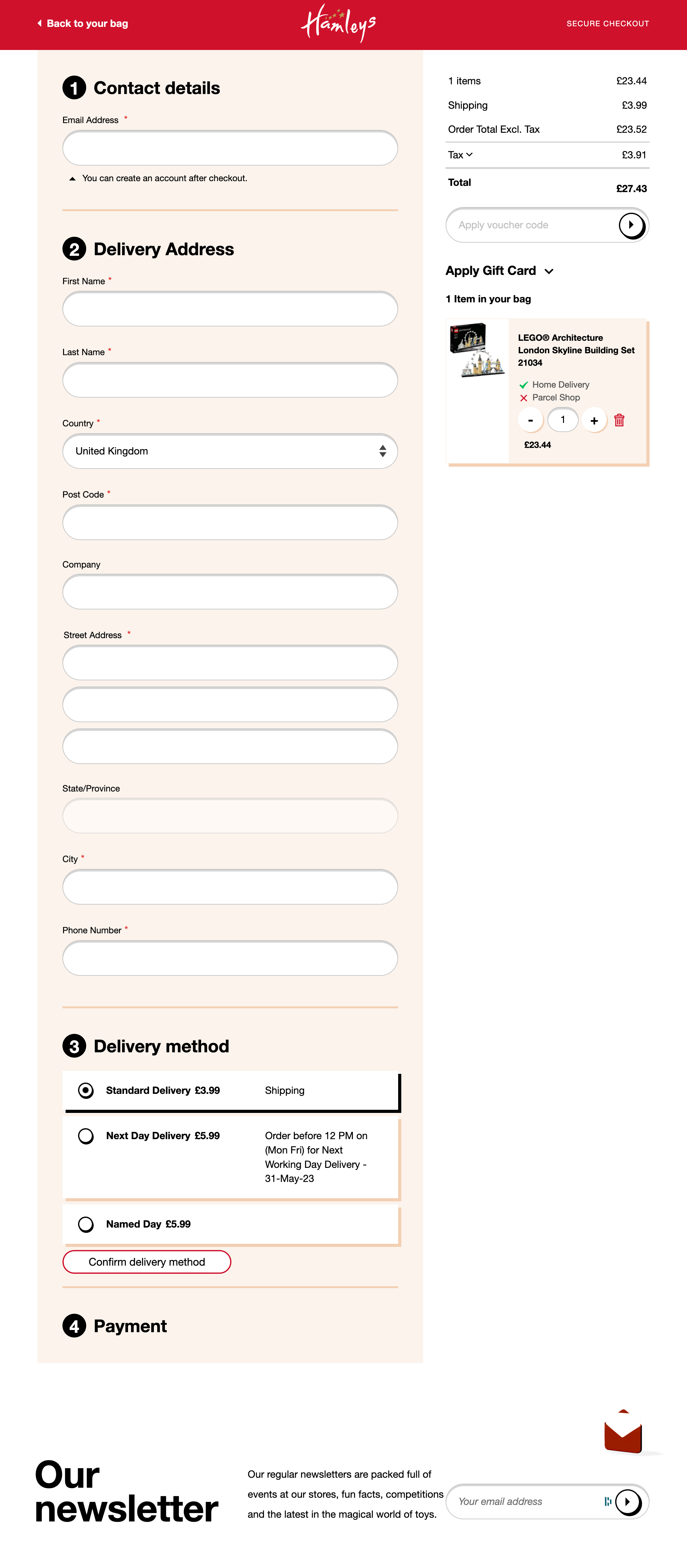Click the quantity field showing 1
The width and height of the screenshot is (687, 1568).
[562, 419]
